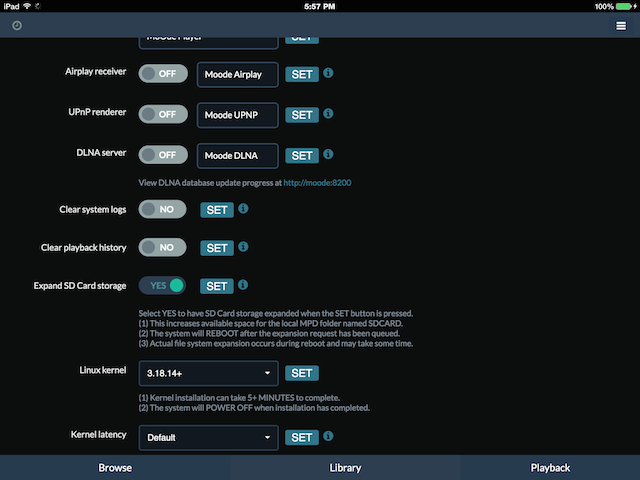
Task: Edit the Moode Airplay name field
Action: pos(238,75)
